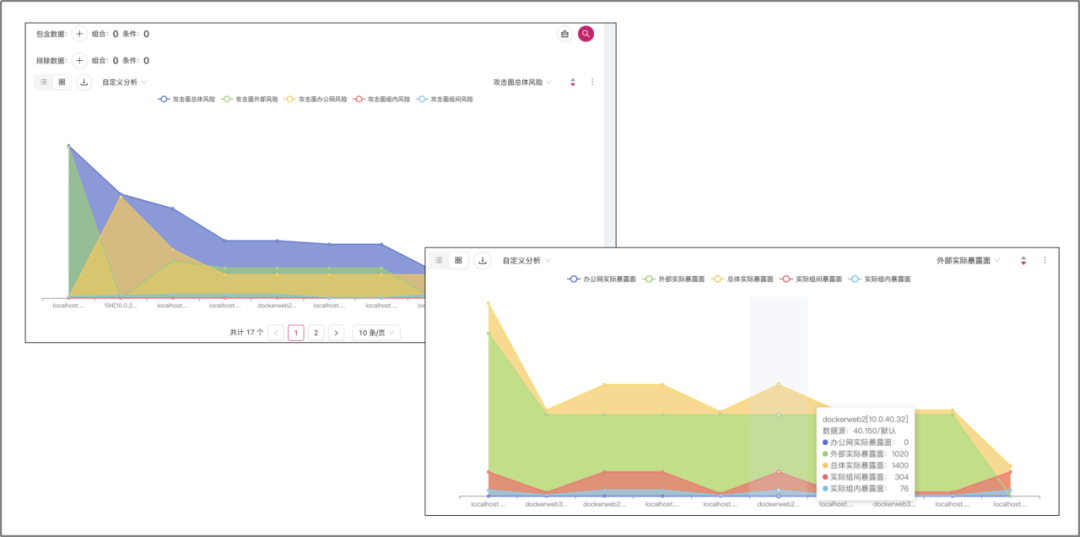Toggle sort order beside 外部实际暴露面
This screenshot has width=1080, height=537.
coord(1024,261)
